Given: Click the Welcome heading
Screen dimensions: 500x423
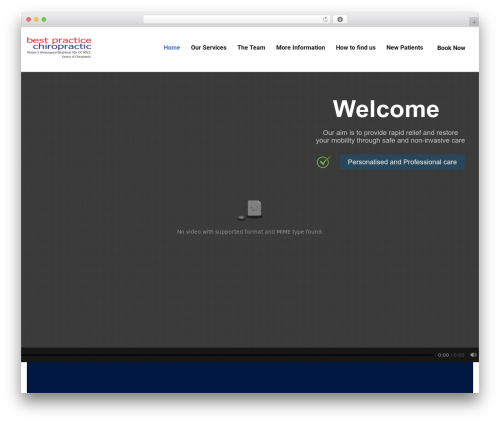Looking at the screenshot, I should coord(386,109).
